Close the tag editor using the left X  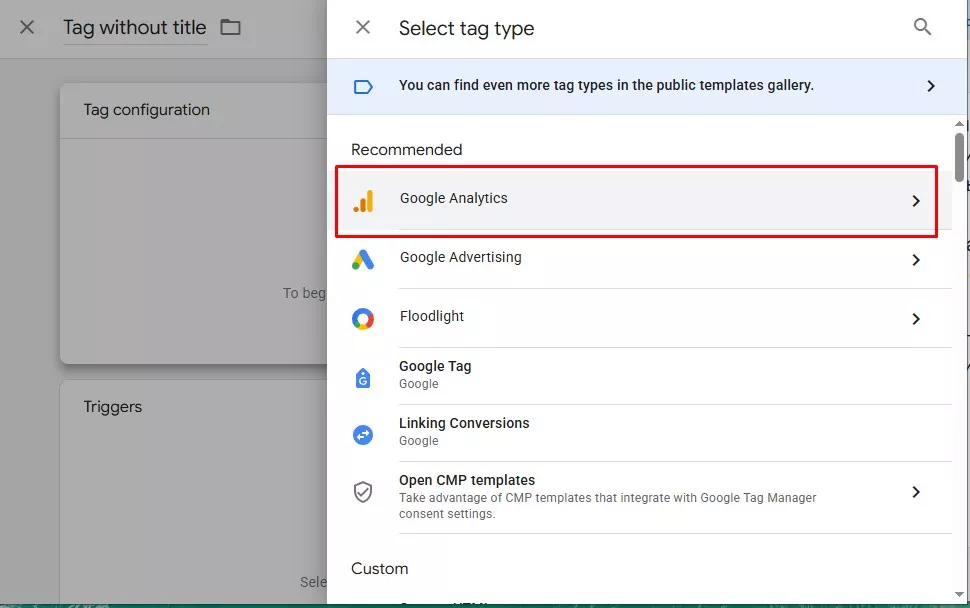point(27,27)
